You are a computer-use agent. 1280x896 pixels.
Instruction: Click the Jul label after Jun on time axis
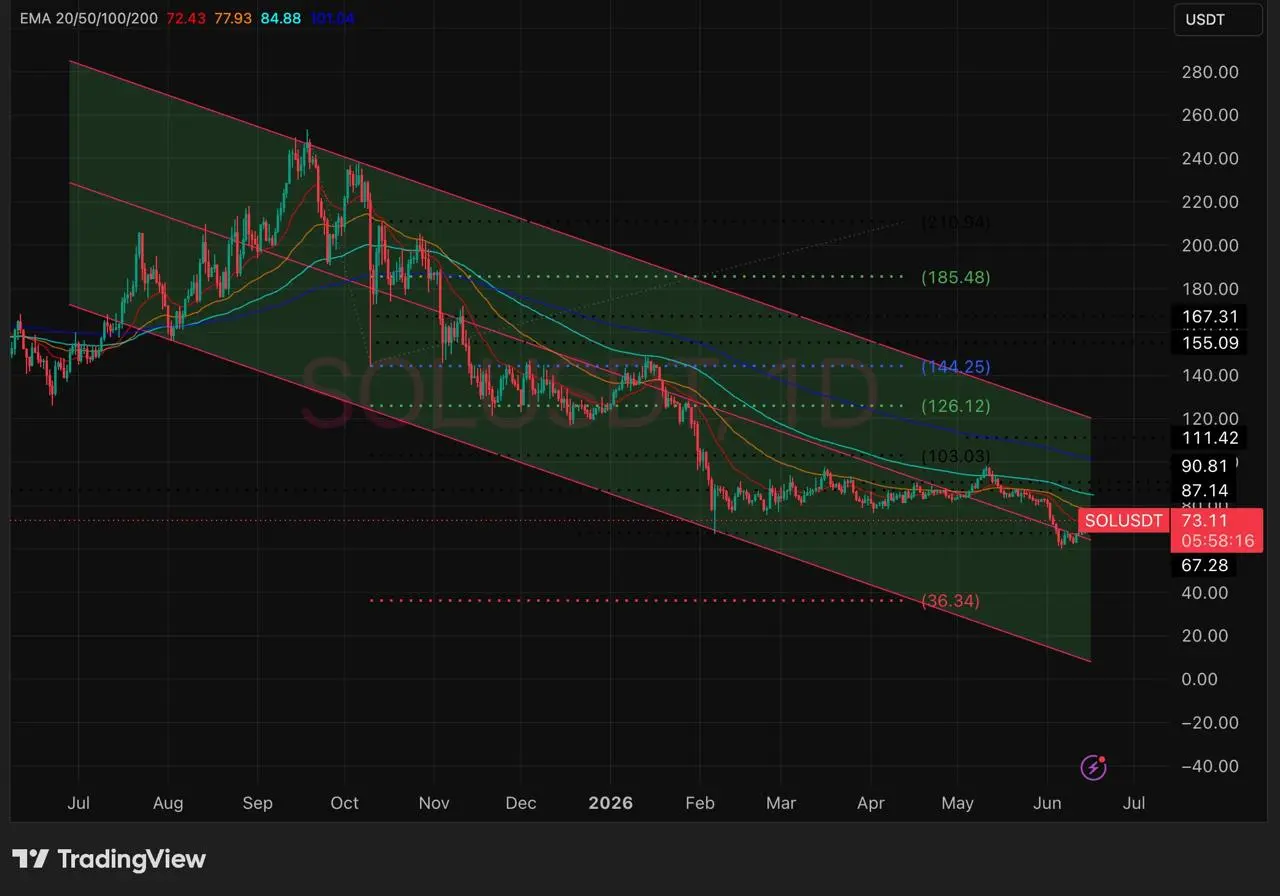pos(1134,803)
